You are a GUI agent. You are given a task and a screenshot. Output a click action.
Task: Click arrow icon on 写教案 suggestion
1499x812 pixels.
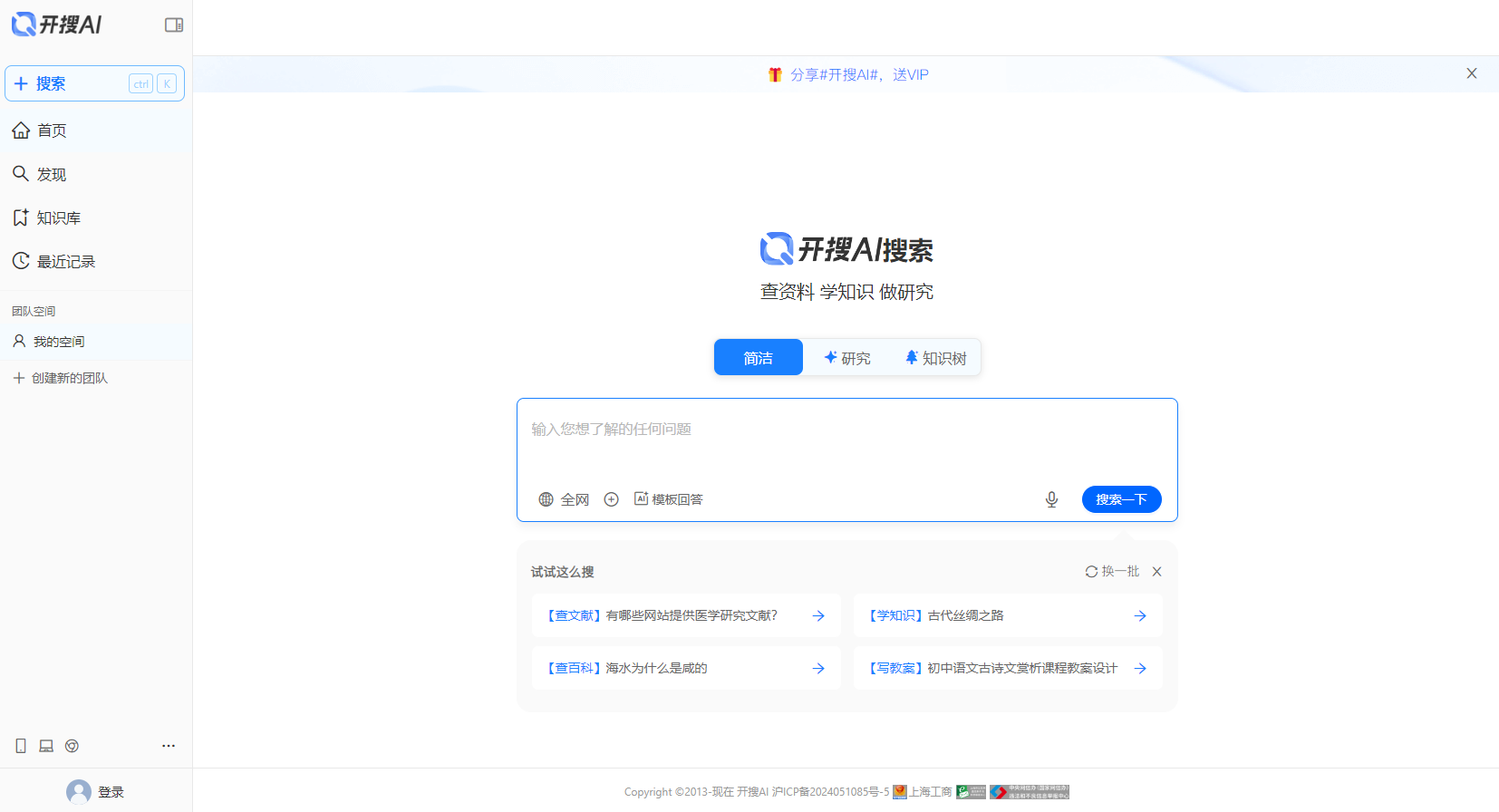1140,668
